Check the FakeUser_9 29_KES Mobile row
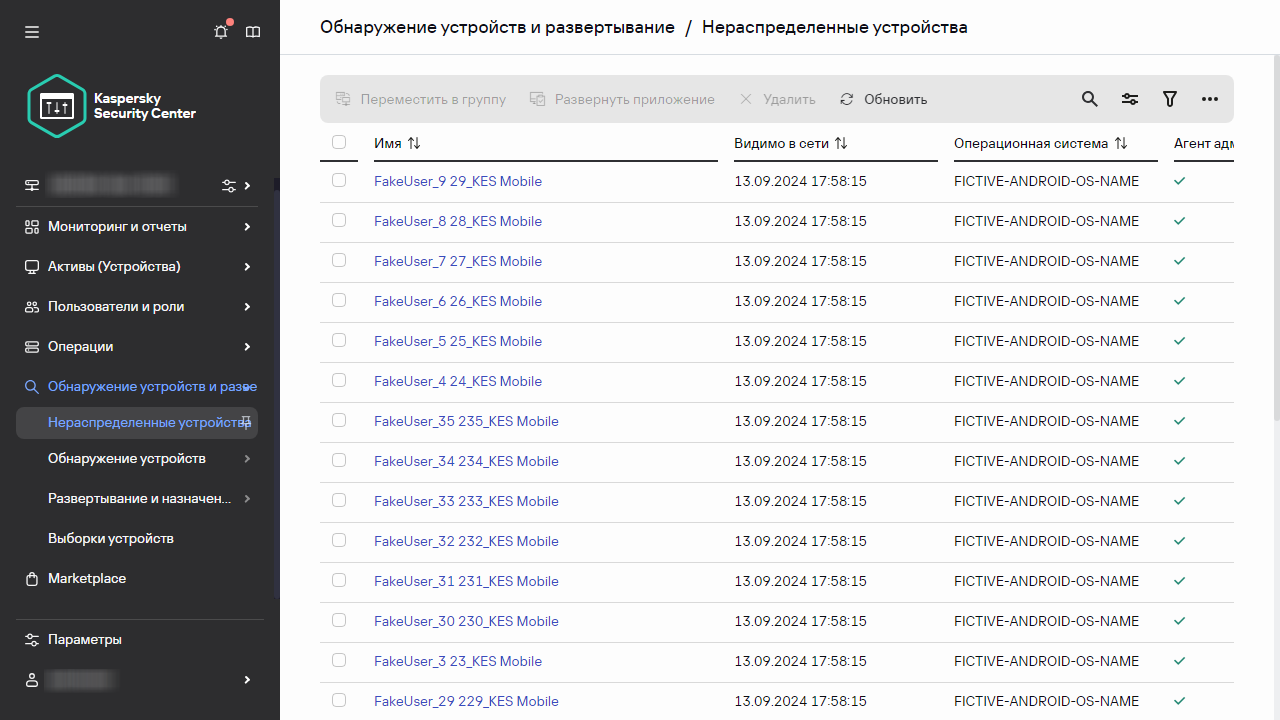The image size is (1280, 720). [x=339, y=180]
